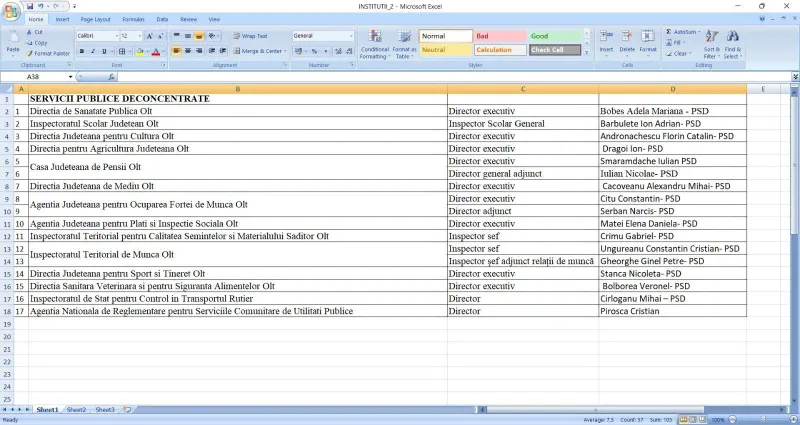Toggle Italic formatting

93,52
